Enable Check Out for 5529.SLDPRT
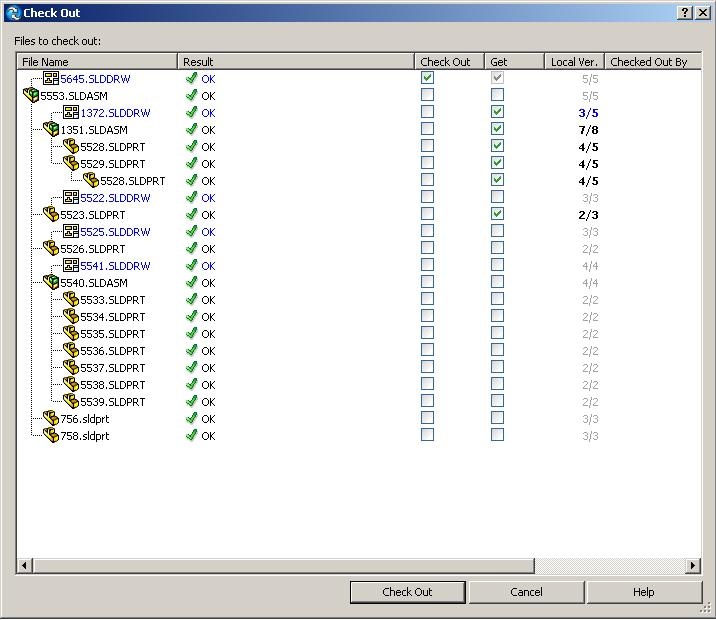This screenshot has height=620, width=716. 427,163
